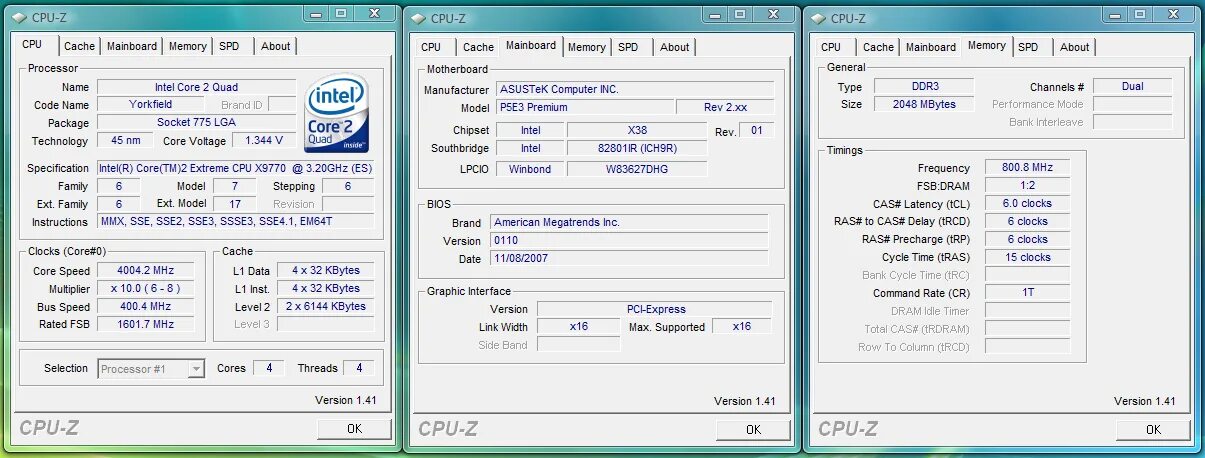The image size is (1205, 458).
Task: Click the Graphic Interface Version value PCI-Express
Action: [x=655, y=310]
